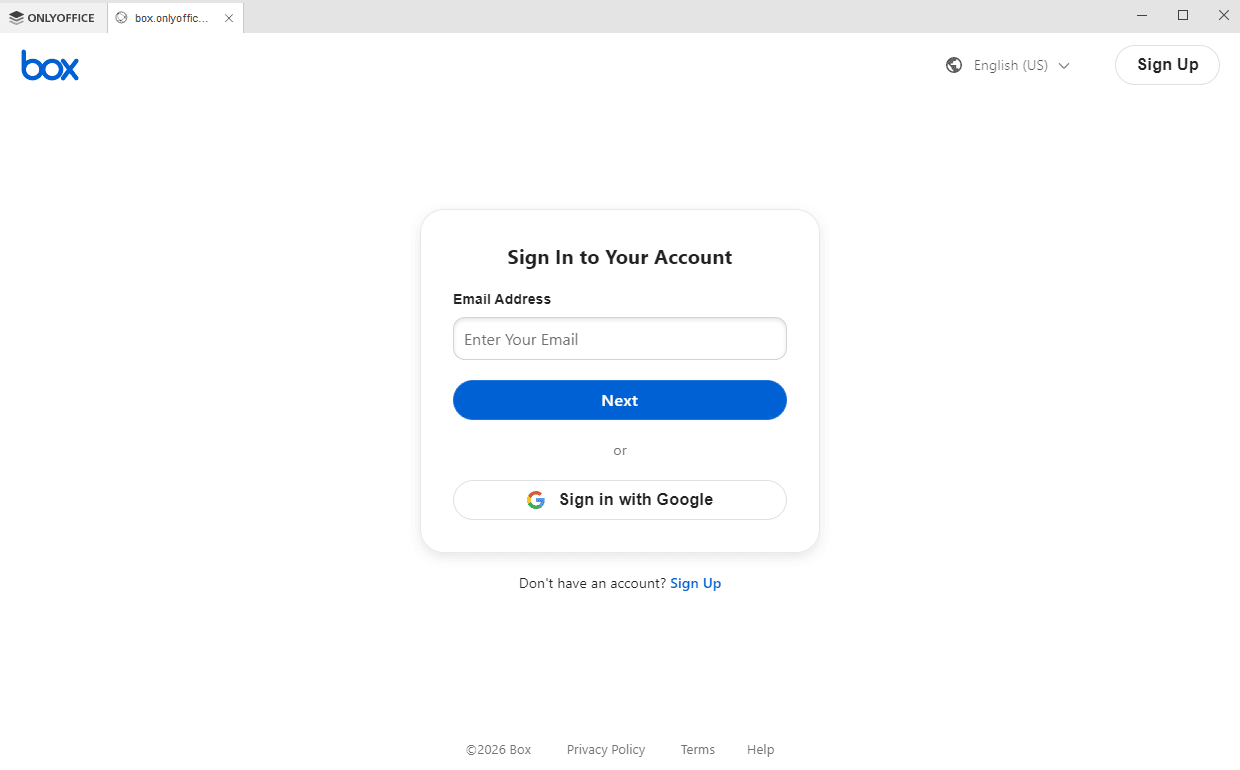This screenshot has width=1240, height=770.
Task: Open the English (US) language dropdown
Action: pos(1011,65)
